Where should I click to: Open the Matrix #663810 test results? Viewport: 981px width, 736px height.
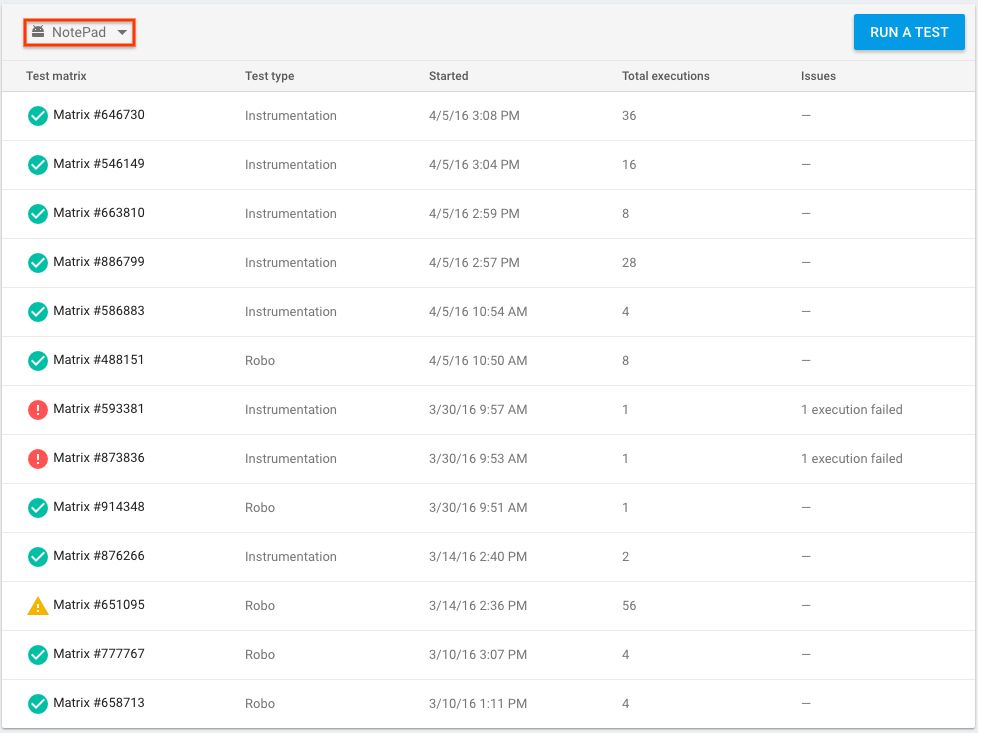point(99,213)
